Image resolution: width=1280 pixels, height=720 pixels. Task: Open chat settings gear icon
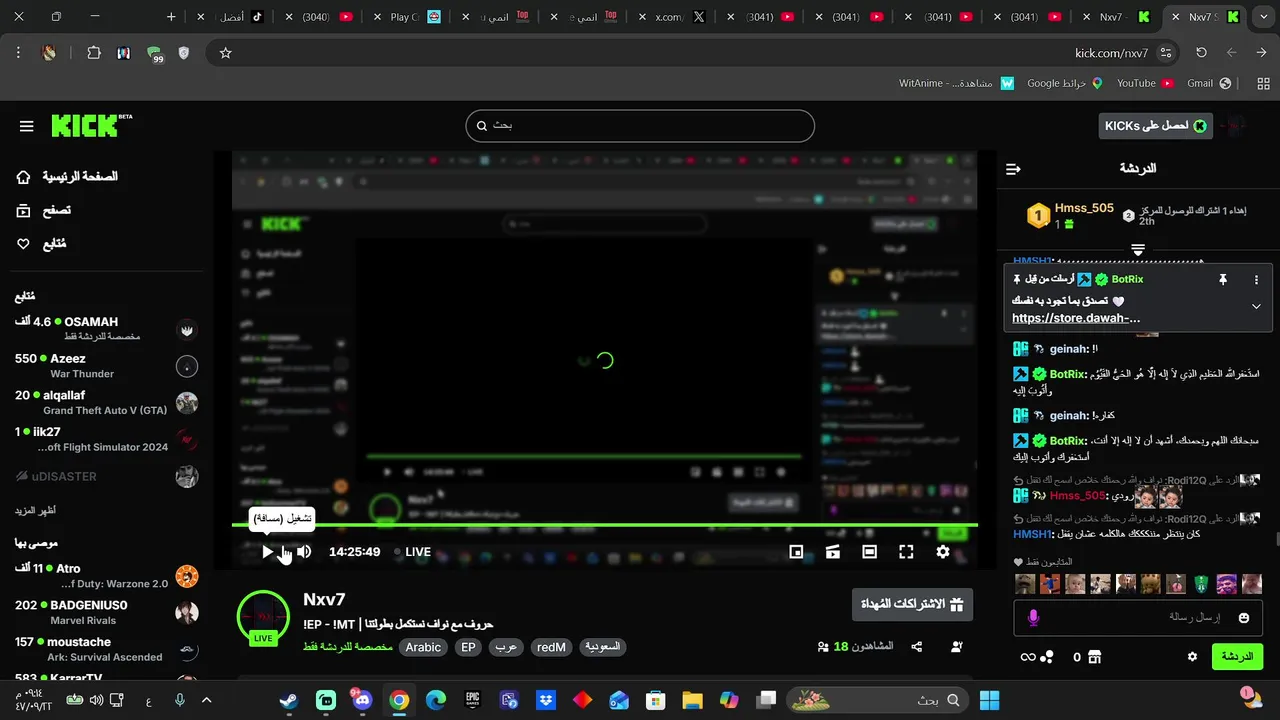tap(1192, 657)
